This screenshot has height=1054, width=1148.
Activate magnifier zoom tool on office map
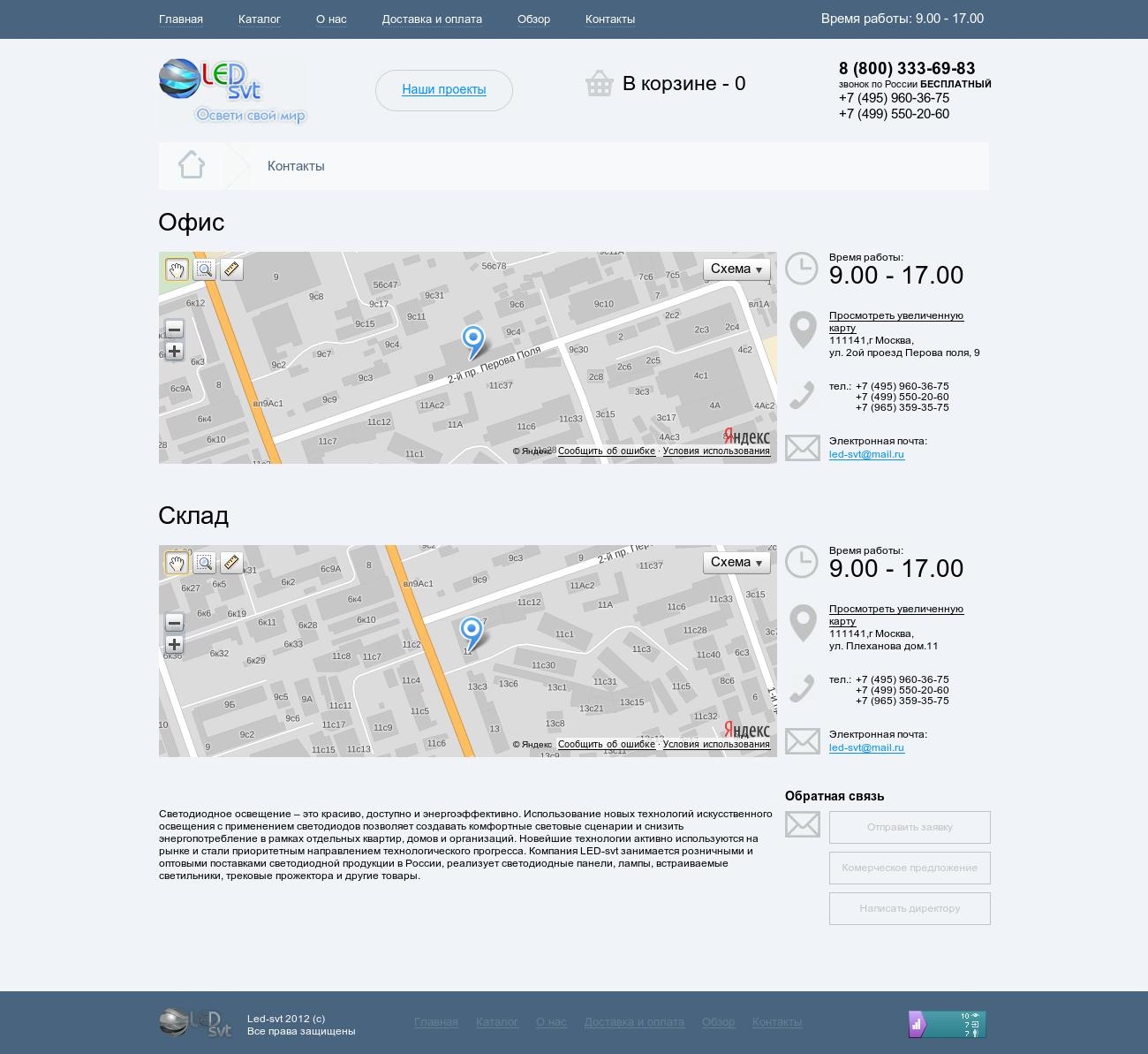(x=204, y=269)
